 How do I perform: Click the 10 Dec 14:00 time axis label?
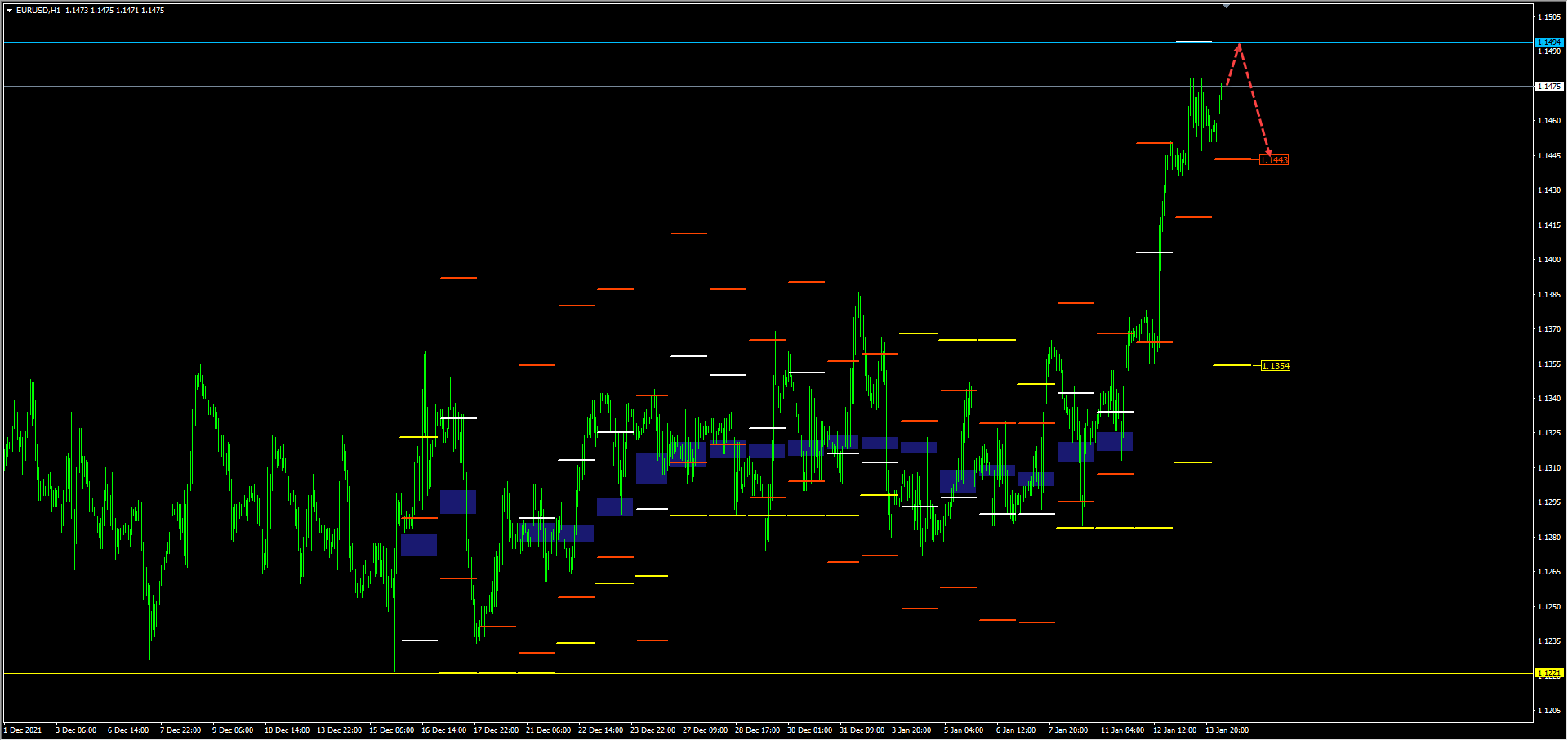(287, 730)
